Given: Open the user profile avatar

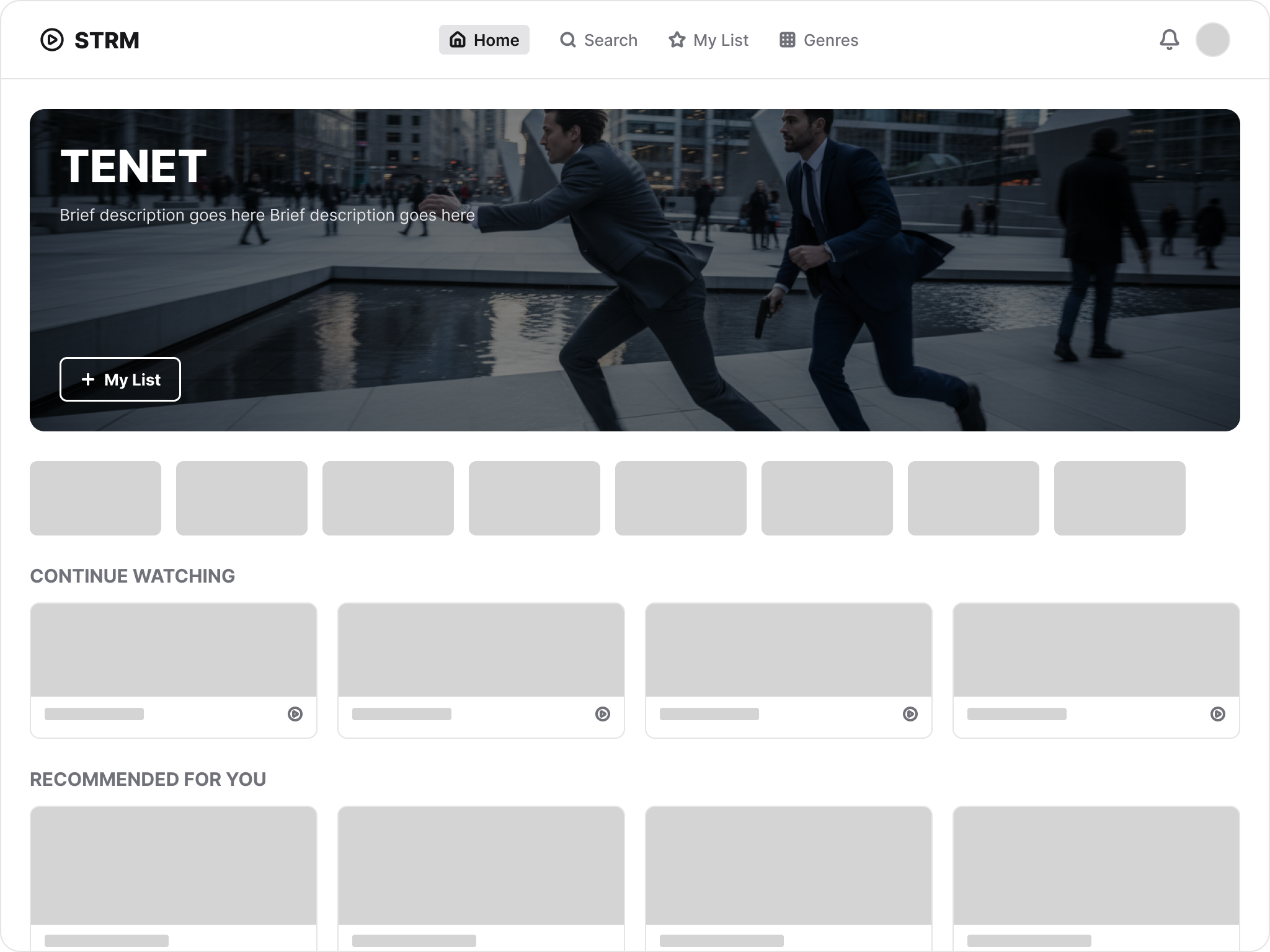Looking at the screenshot, I should pos(1212,40).
